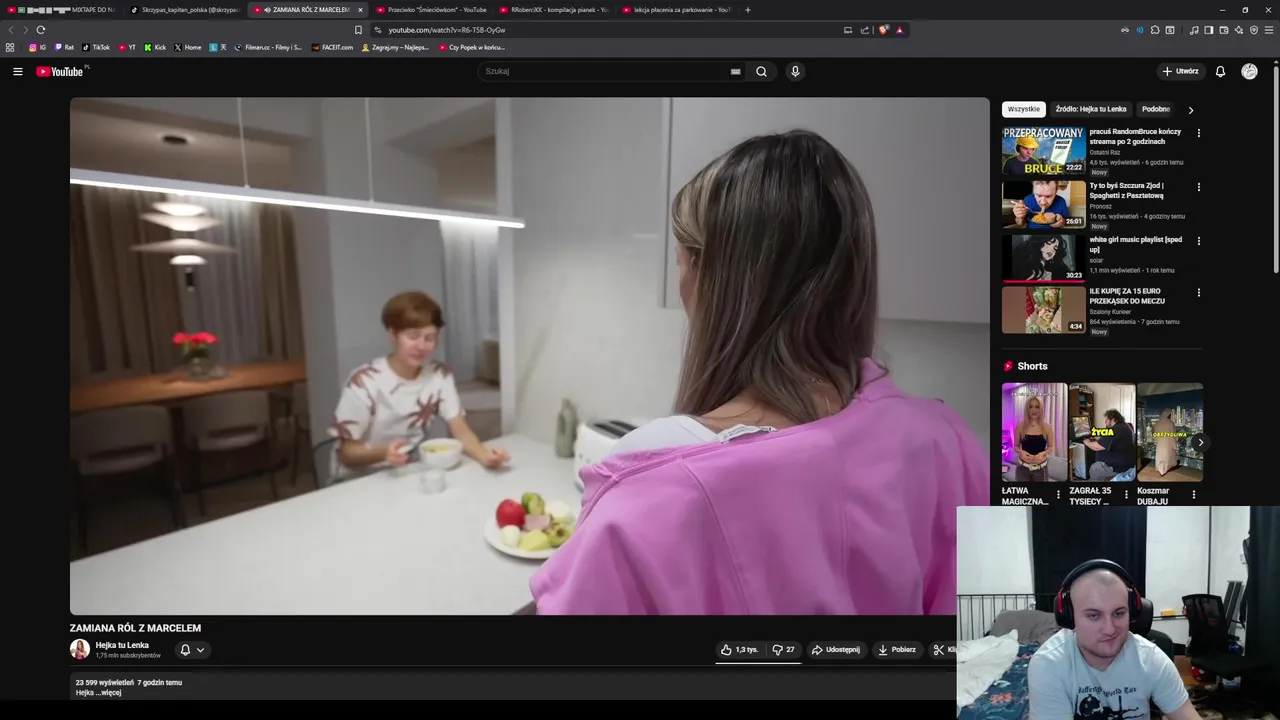This screenshot has width=1280, height=720.
Task: Click the Pobierz download button
Action: (x=897, y=650)
